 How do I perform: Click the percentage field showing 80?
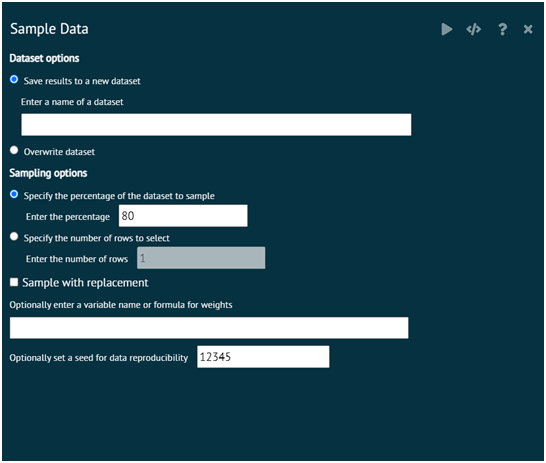click(x=183, y=216)
